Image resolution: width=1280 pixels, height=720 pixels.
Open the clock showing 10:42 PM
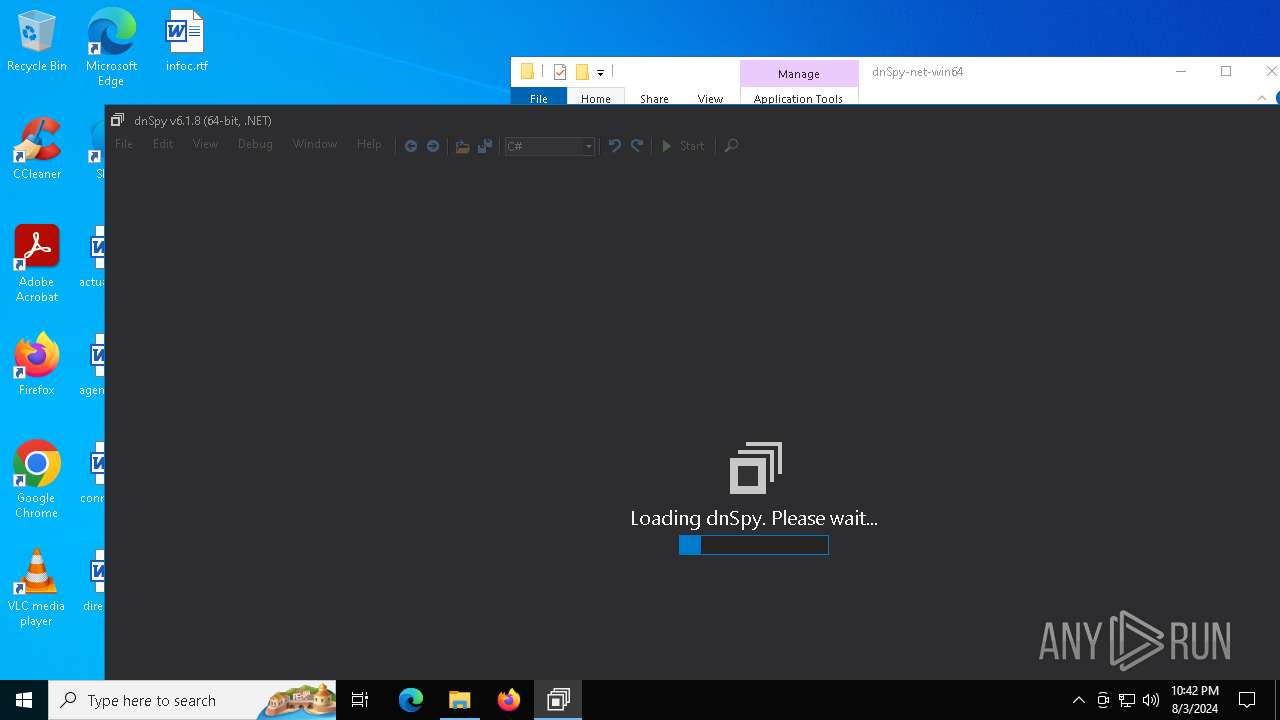[1194, 700]
